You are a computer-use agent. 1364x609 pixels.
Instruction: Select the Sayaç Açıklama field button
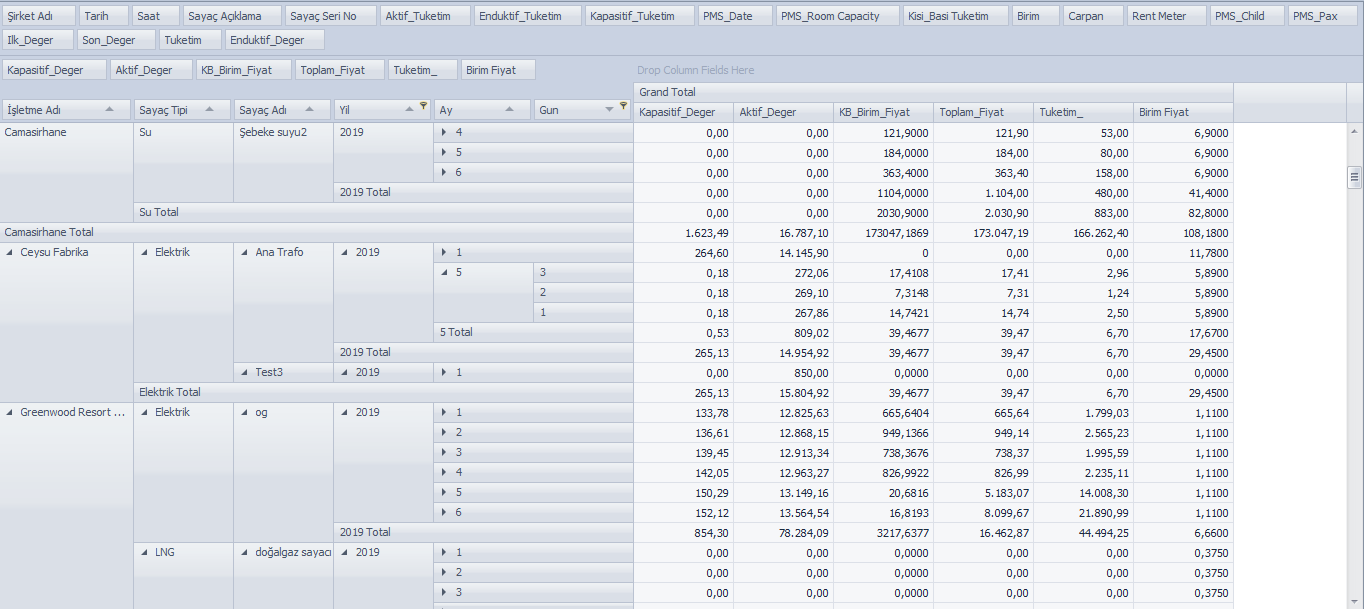tap(232, 16)
